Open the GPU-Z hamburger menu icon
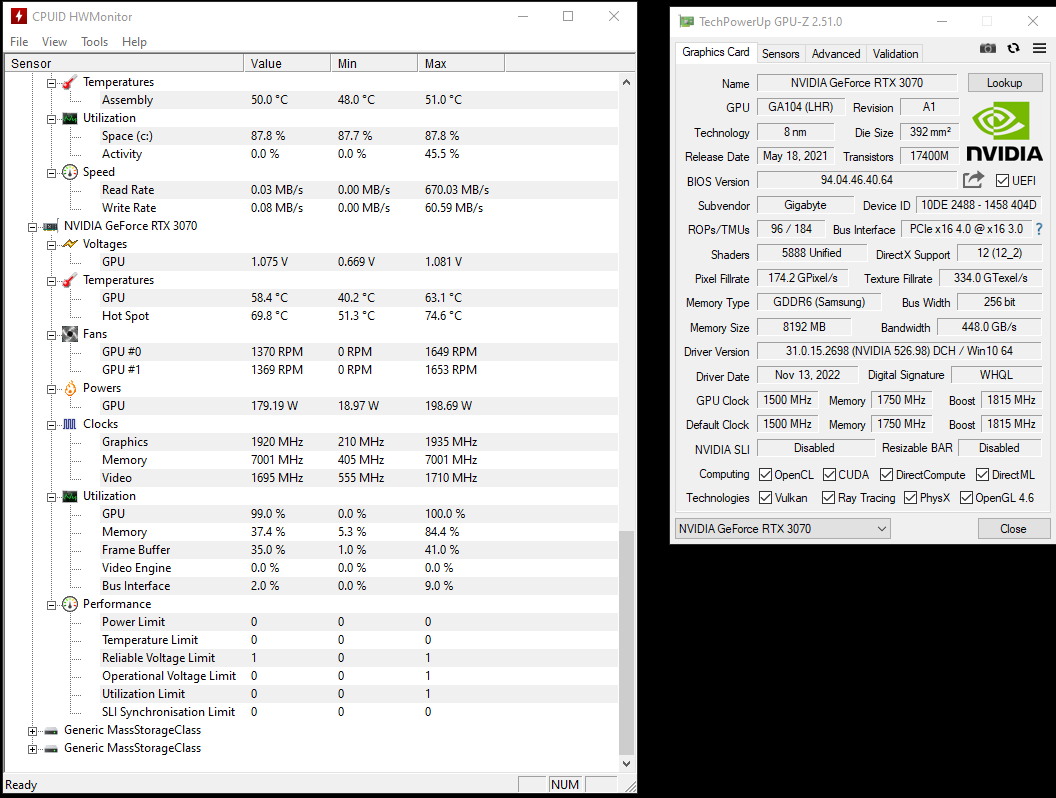 pyautogui.click(x=1039, y=48)
